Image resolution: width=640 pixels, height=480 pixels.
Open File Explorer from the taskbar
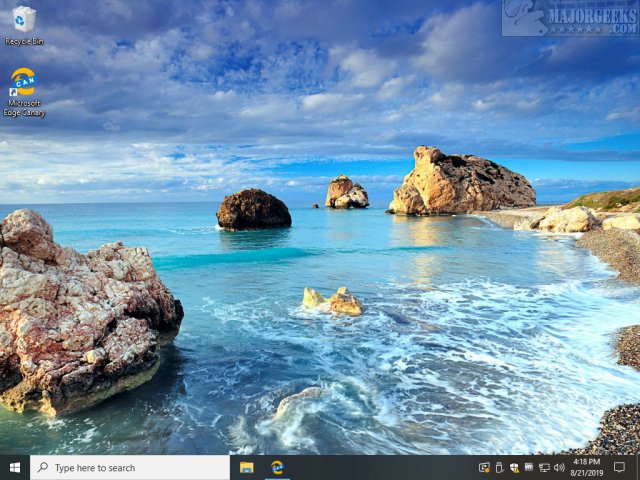pos(246,467)
